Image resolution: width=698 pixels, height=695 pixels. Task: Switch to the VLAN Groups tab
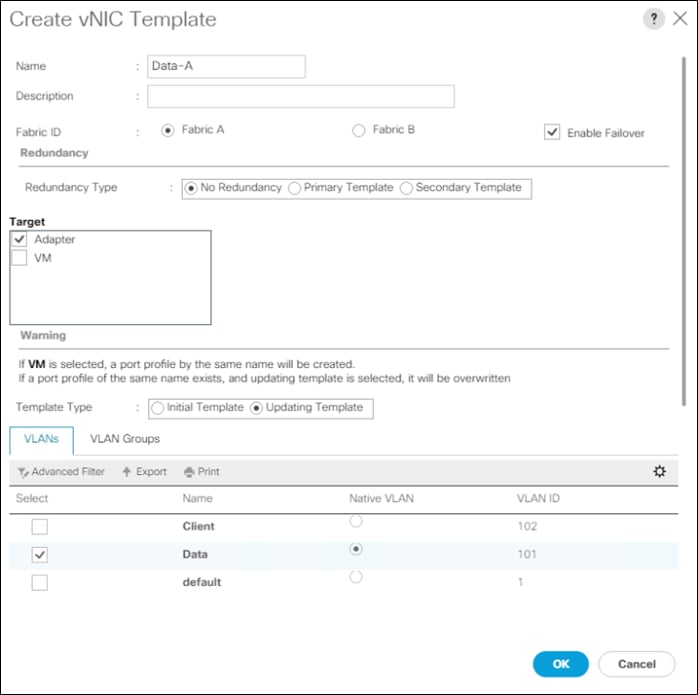click(125, 439)
